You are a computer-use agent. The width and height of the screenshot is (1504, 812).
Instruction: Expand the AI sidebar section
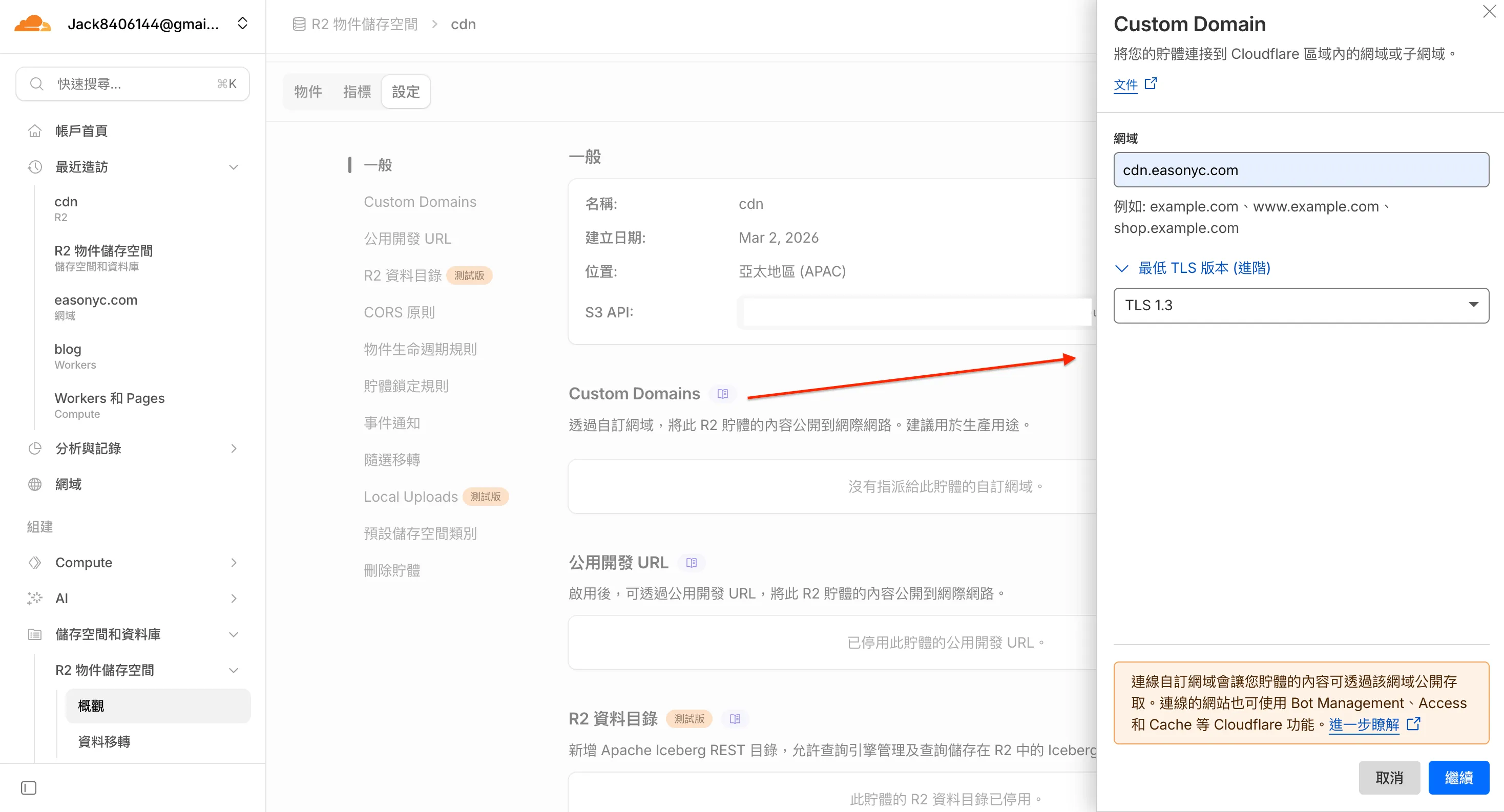[x=234, y=598]
